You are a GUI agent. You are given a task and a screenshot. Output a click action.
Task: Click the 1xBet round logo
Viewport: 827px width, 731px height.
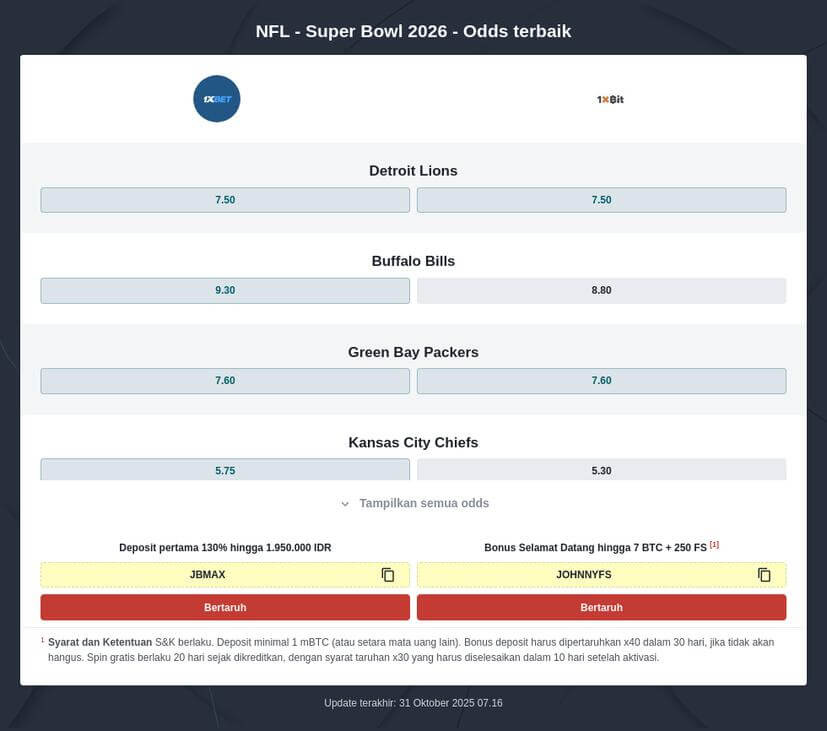pos(217,99)
